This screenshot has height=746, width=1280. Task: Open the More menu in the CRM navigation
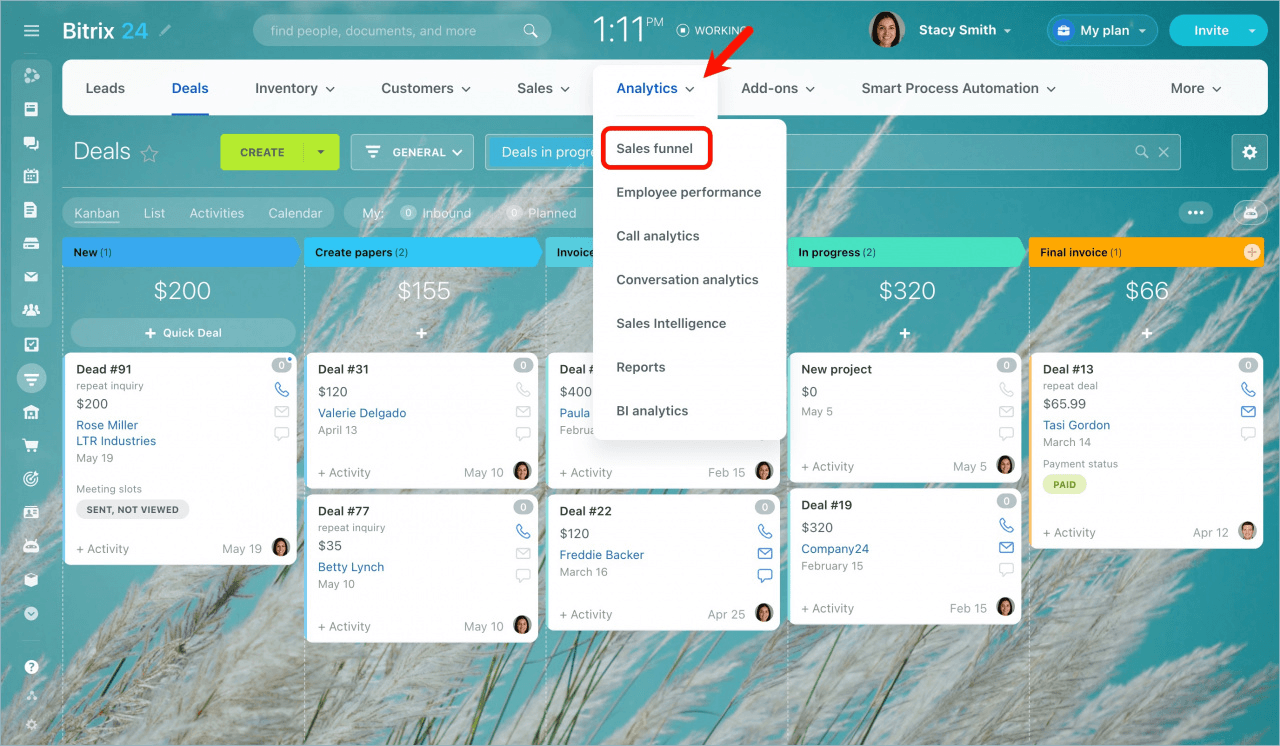click(x=1196, y=88)
